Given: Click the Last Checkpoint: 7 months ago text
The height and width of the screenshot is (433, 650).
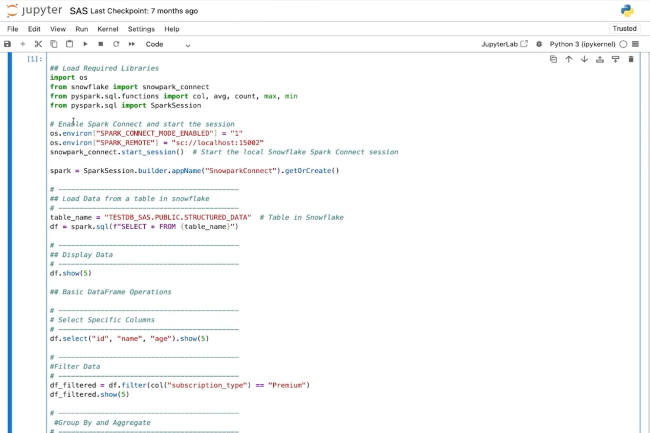Looking at the screenshot, I should point(144,11).
